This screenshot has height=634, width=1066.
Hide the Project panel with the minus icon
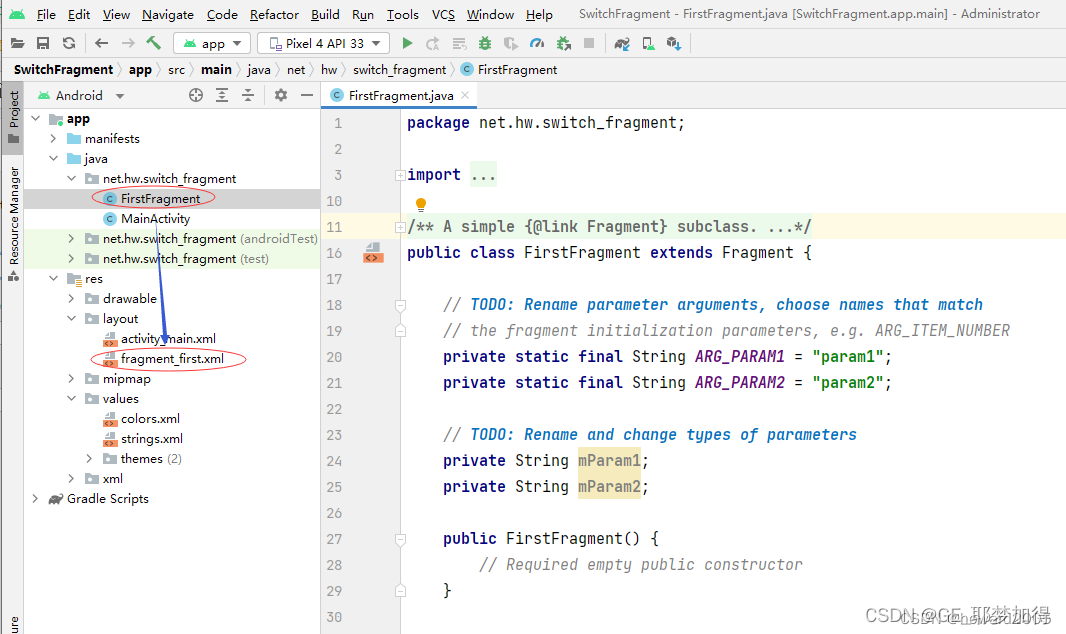point(307,95)
